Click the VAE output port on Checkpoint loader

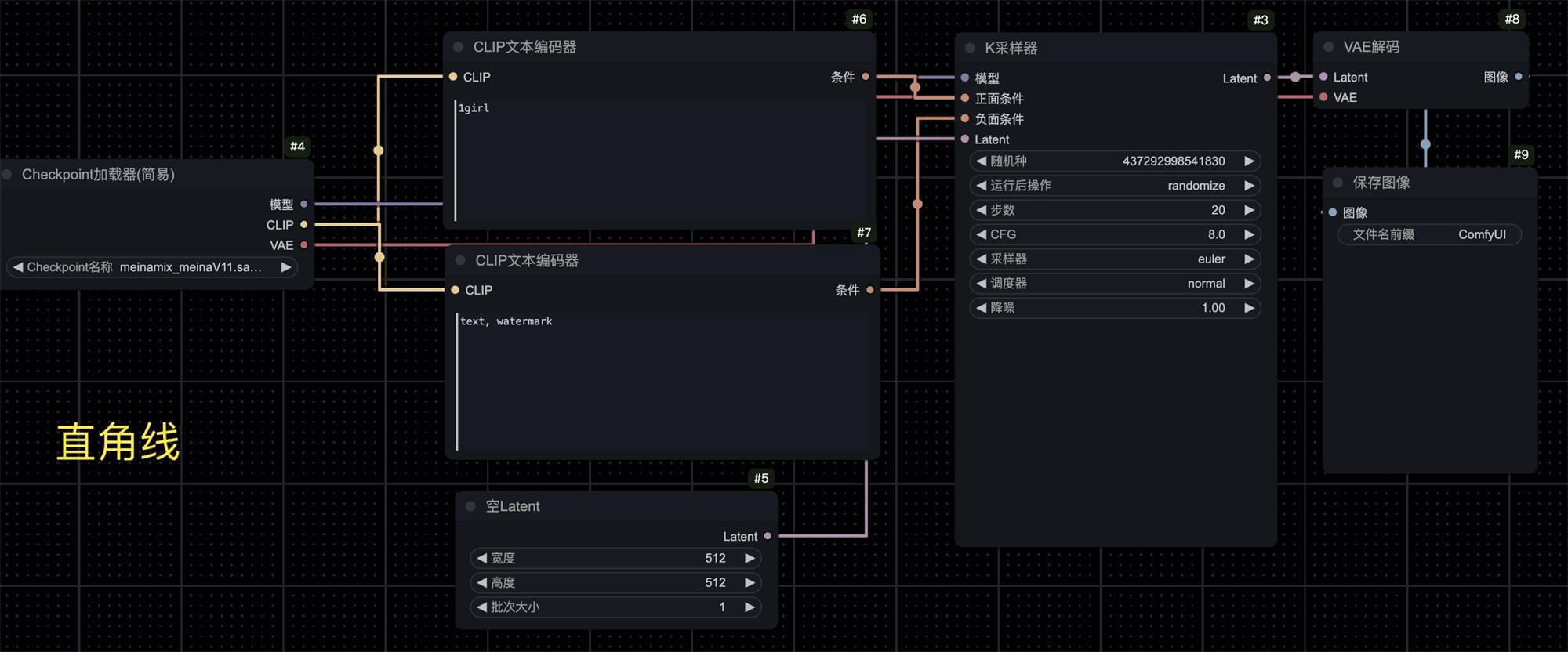pyautogui.click(x=304, y=245)
